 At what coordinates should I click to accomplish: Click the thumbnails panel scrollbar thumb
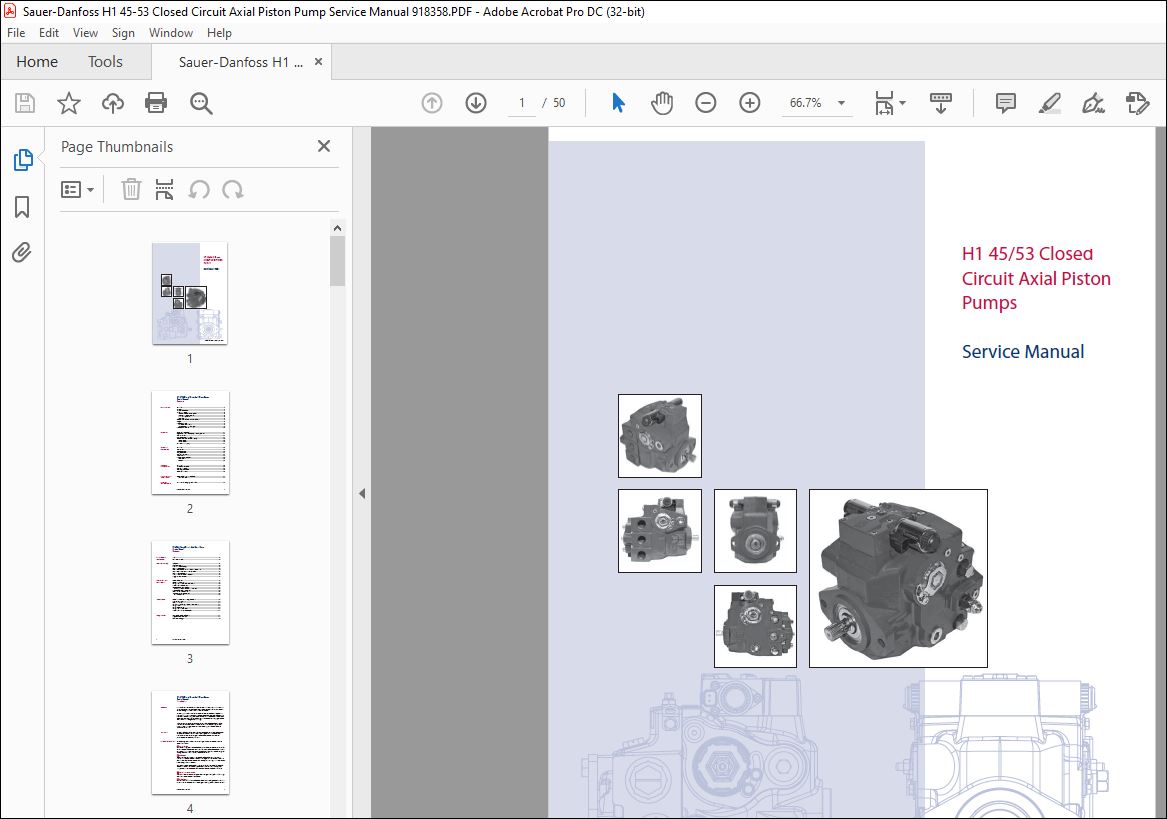click(337, 261)
